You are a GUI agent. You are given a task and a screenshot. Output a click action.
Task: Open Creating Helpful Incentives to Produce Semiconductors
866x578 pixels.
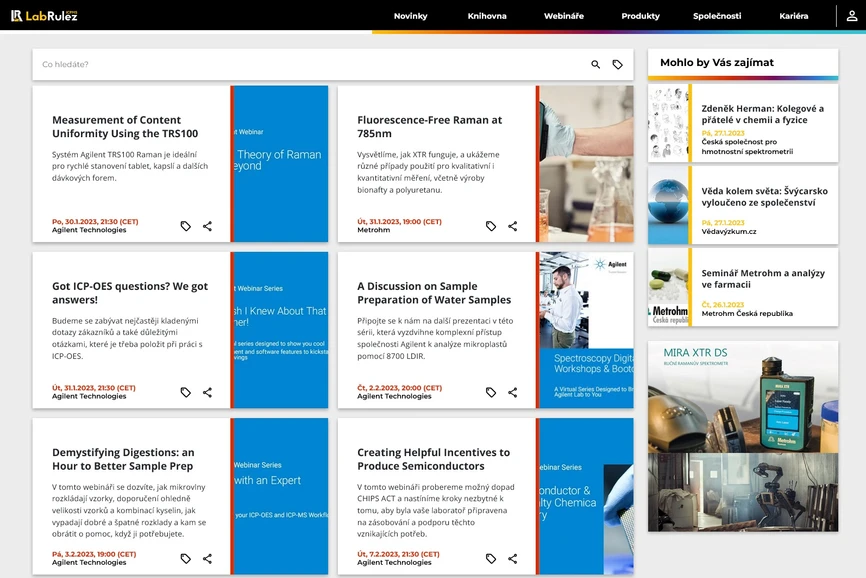coord(434,459)
